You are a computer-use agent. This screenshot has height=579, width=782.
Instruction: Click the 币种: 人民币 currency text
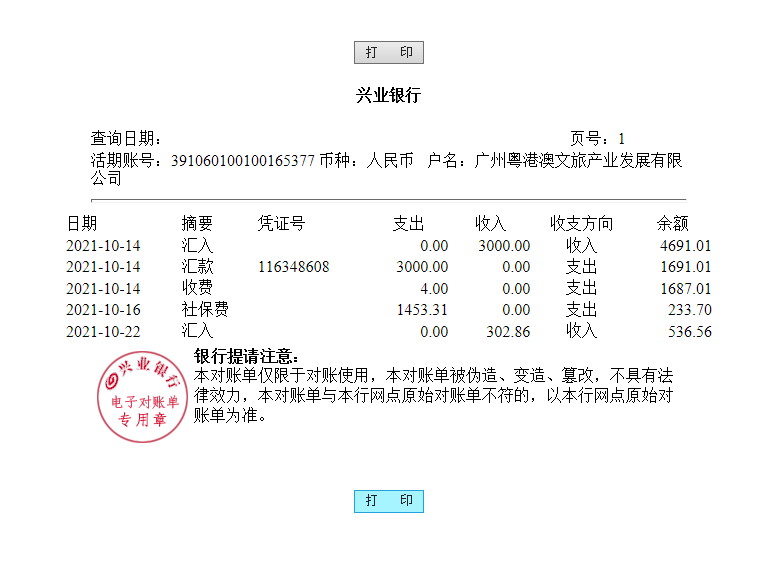coord(367,161)
